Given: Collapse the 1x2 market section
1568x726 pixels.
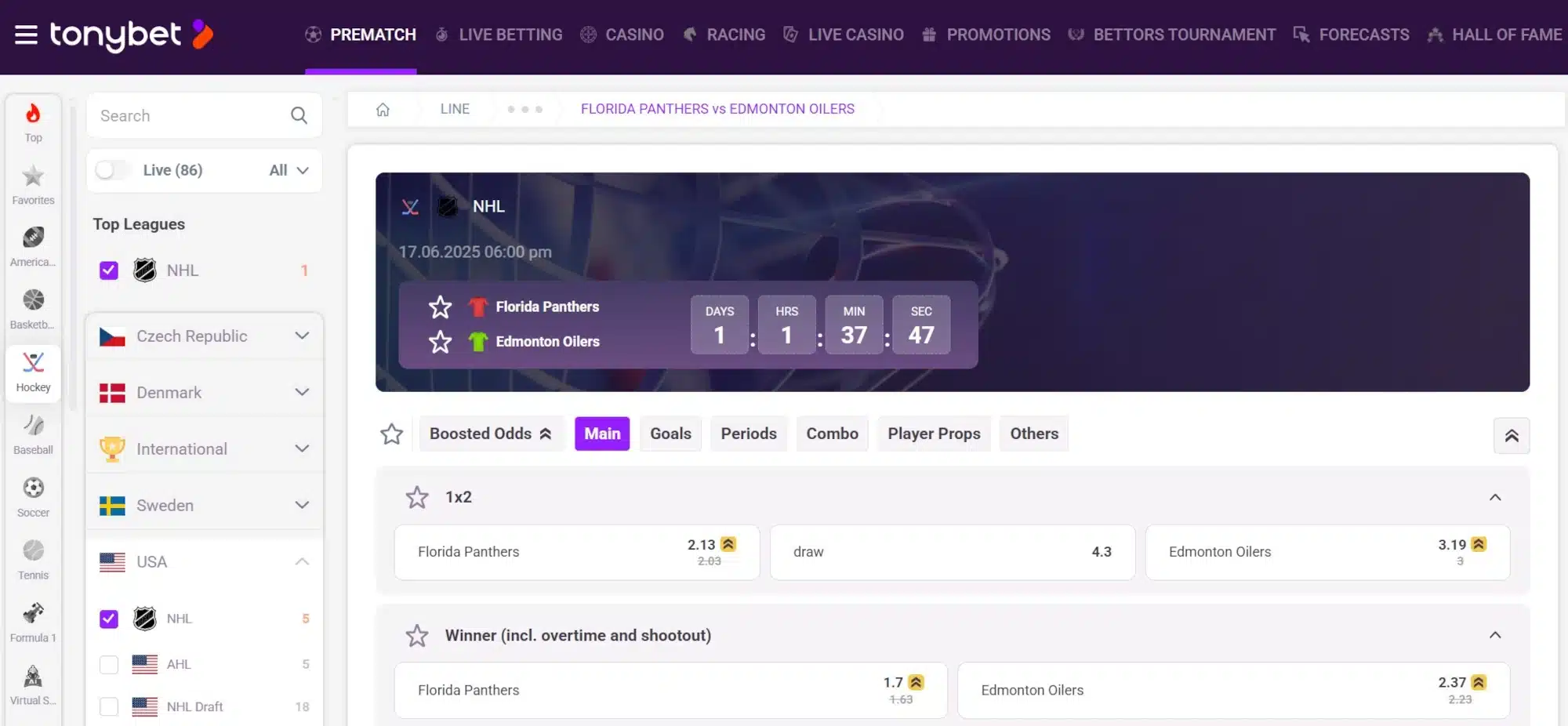Looking at the screenshot, I should click(x=1495, y=497).
